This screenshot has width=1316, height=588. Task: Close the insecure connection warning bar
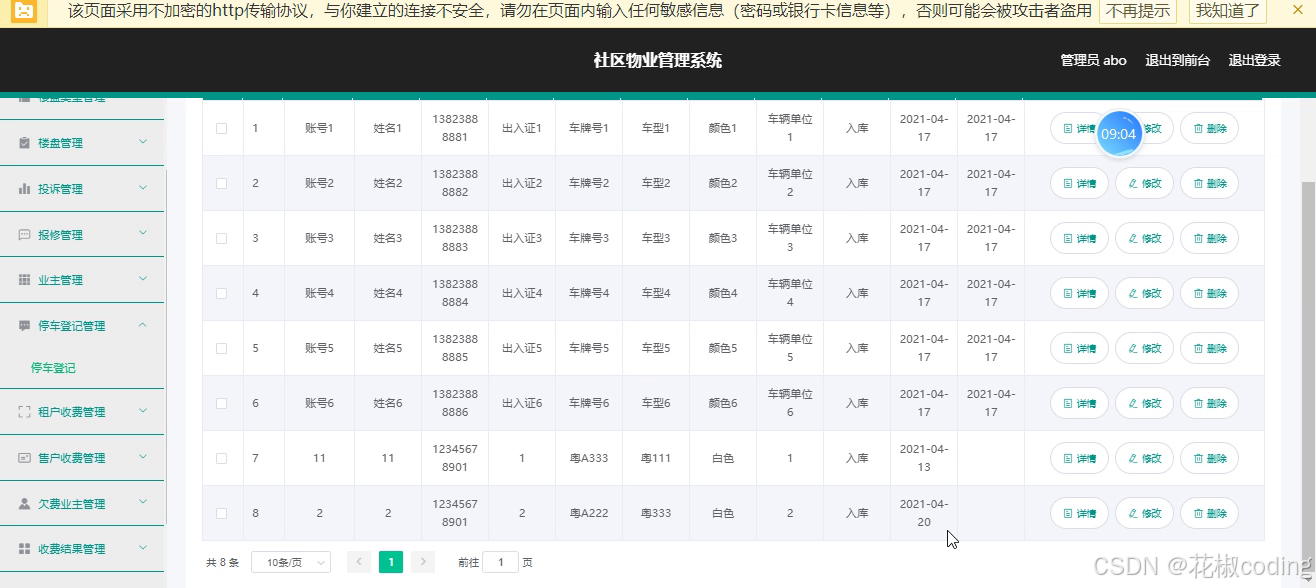pyautogui.click(x=1298, y=10)
